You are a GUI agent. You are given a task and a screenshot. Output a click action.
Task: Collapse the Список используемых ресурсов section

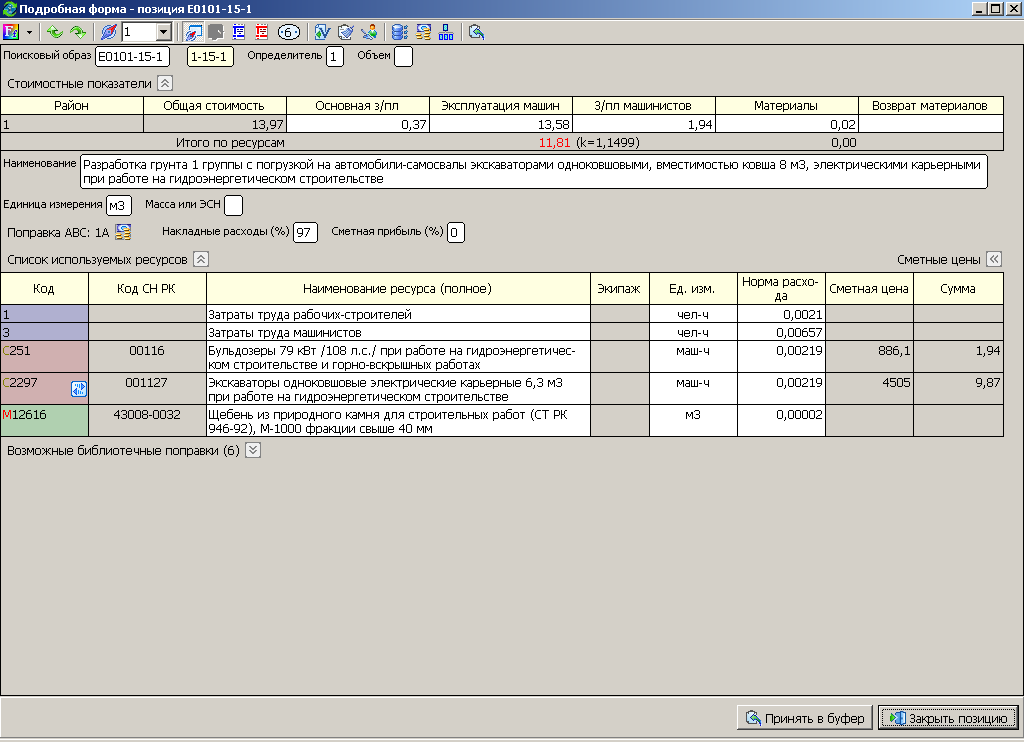point(200,259)
